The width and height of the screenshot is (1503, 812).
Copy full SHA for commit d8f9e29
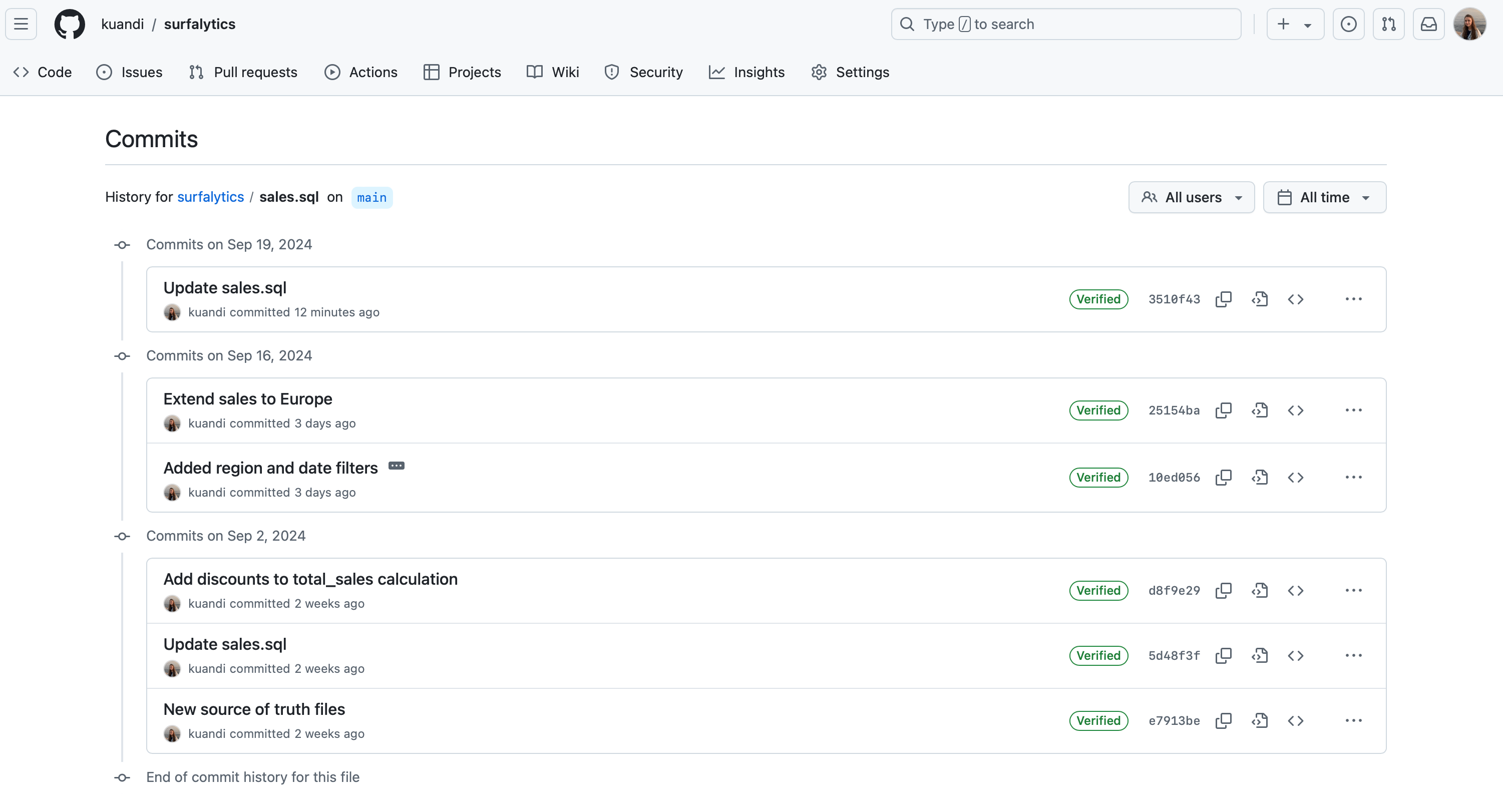[x=1224, y=591]
